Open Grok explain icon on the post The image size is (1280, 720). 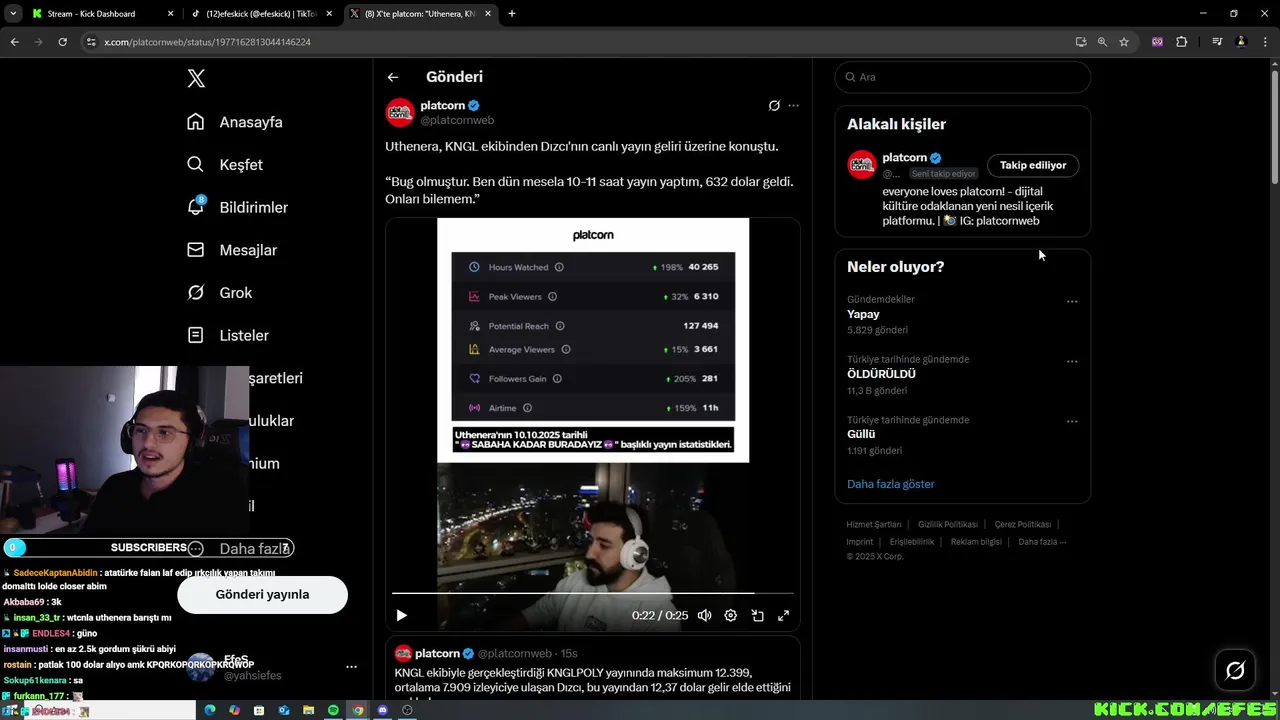tap(774, 105)
